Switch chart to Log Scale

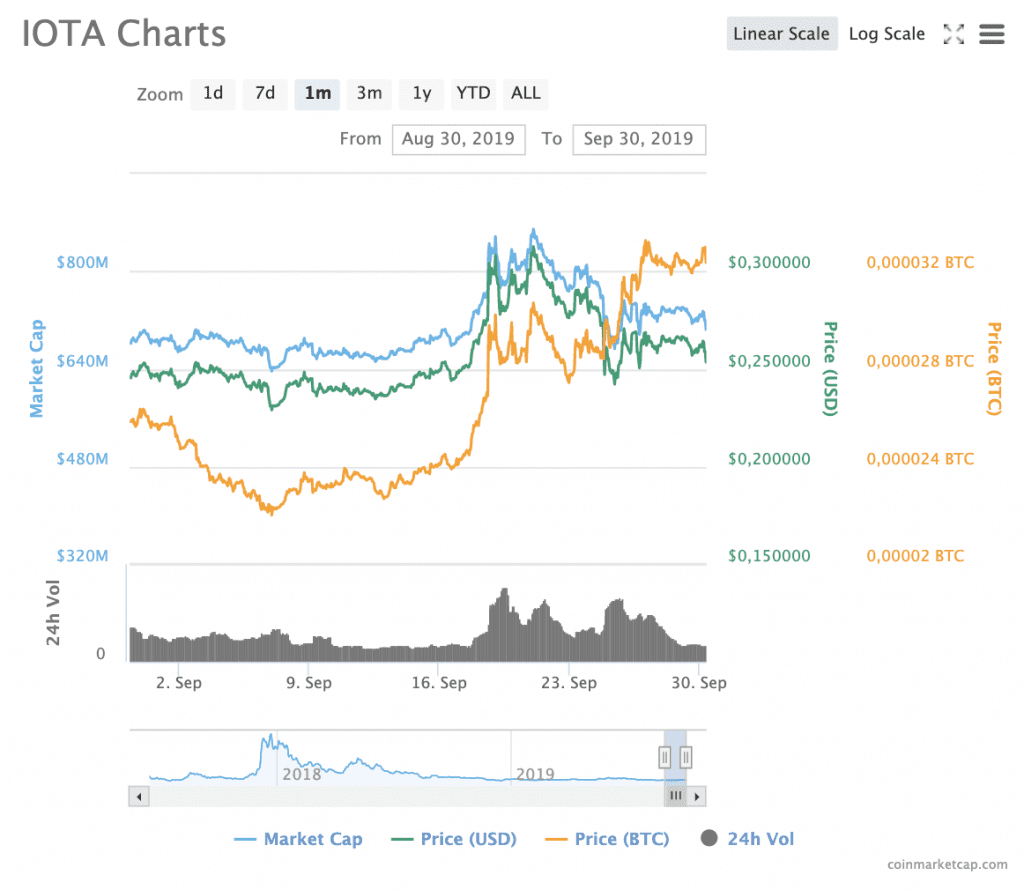tap(887, 34)
